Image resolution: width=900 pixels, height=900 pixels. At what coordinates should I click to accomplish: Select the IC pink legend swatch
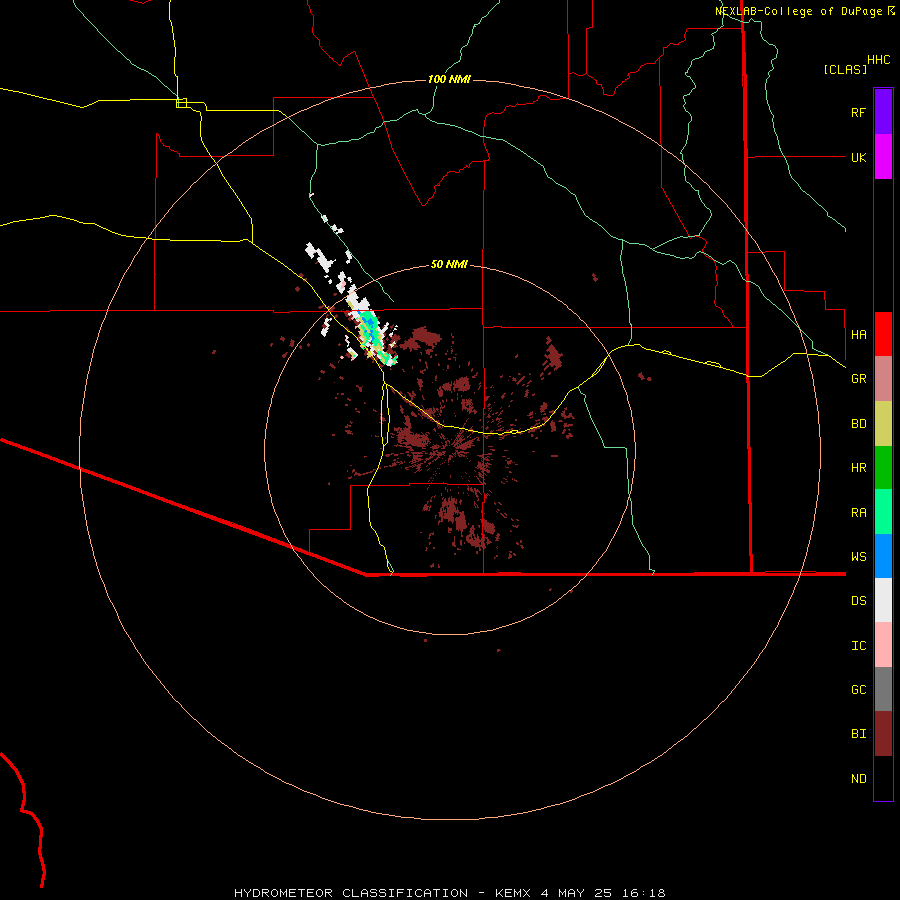[883, 645]
